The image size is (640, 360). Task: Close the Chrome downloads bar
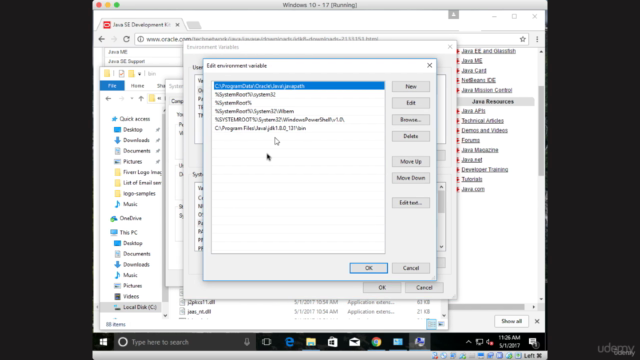pos(537,321)
